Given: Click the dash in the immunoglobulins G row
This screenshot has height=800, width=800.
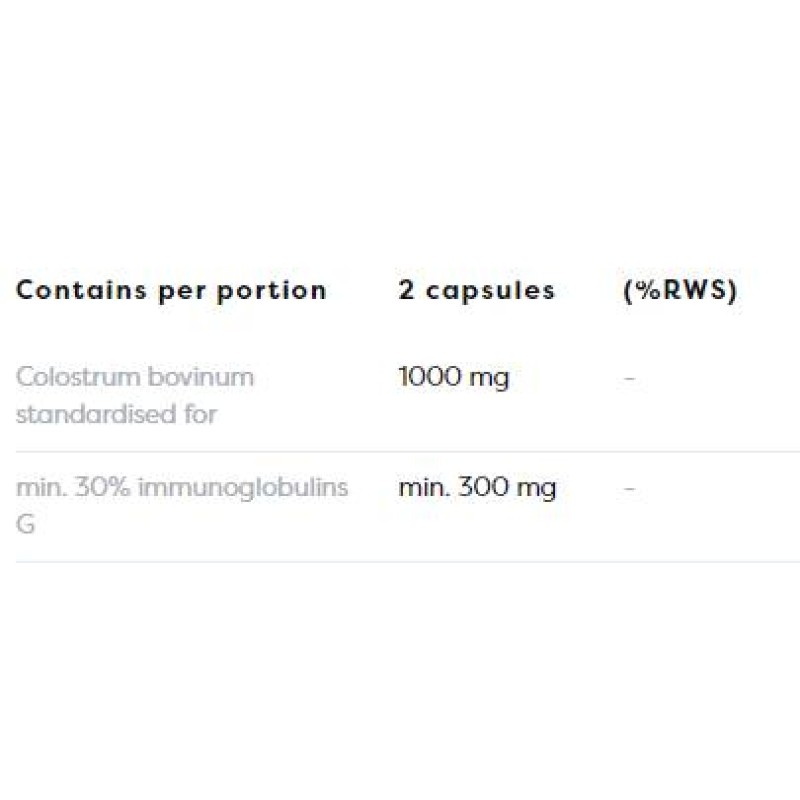Looking at the screenshot, I should click(629, 488).
